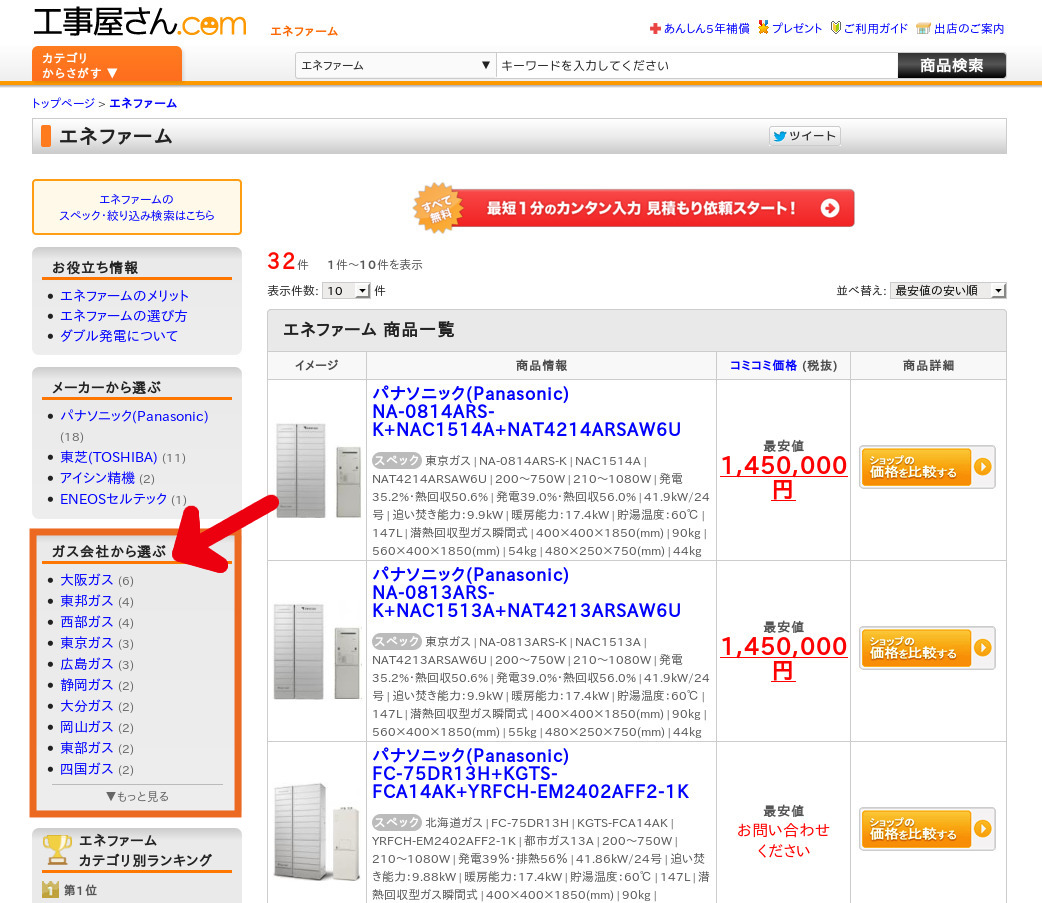Select 静岡ガス gas company
The width and height of the screenshot is (1042, 903).
pyautogui.click(x=86, y=685)
